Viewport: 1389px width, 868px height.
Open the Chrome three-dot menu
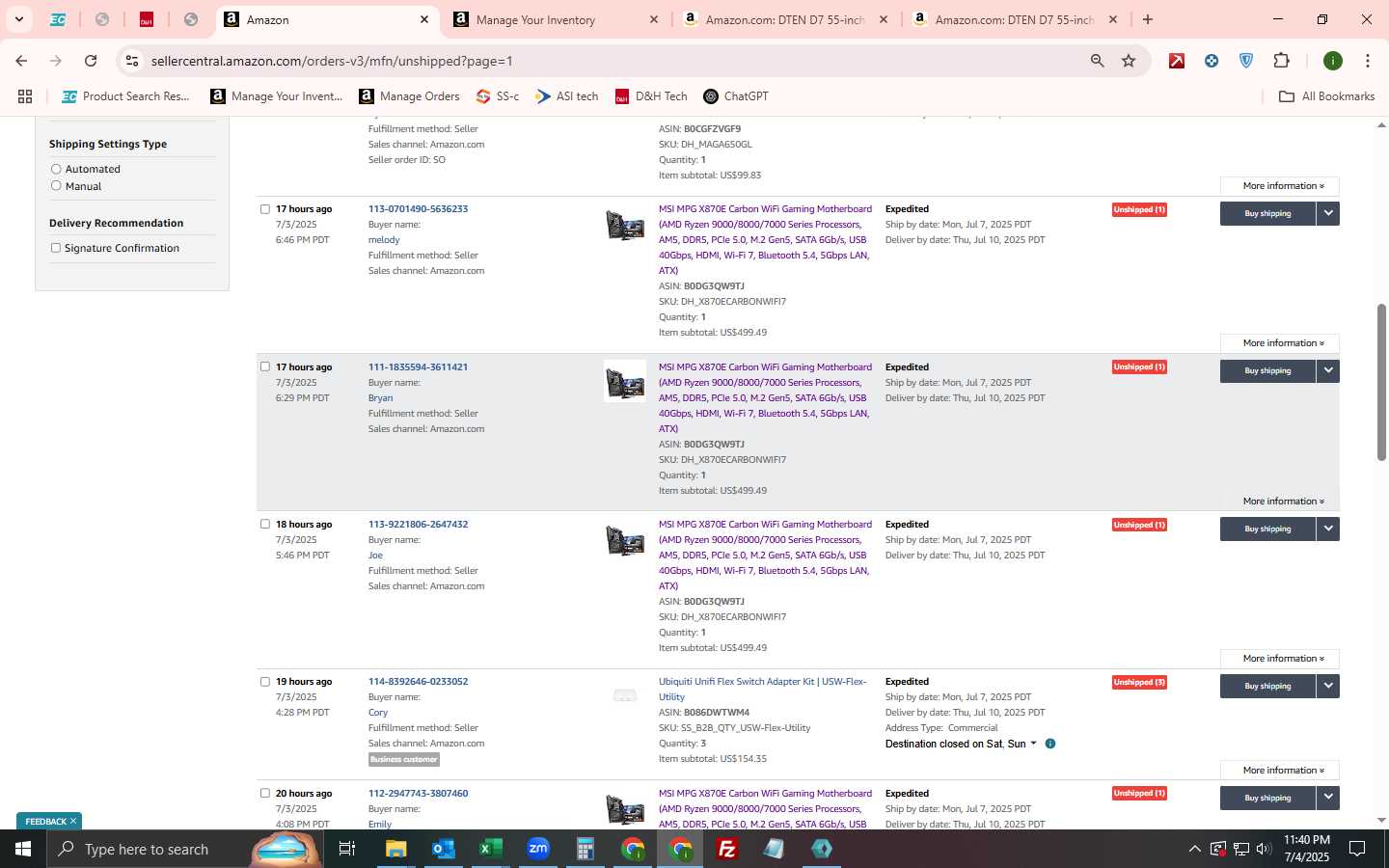pyautogui.click(x=1368, y=61)
